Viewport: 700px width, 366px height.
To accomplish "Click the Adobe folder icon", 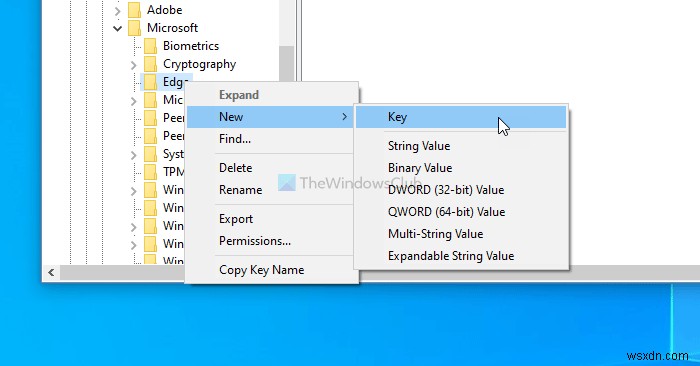I will (x=134, y=10).
